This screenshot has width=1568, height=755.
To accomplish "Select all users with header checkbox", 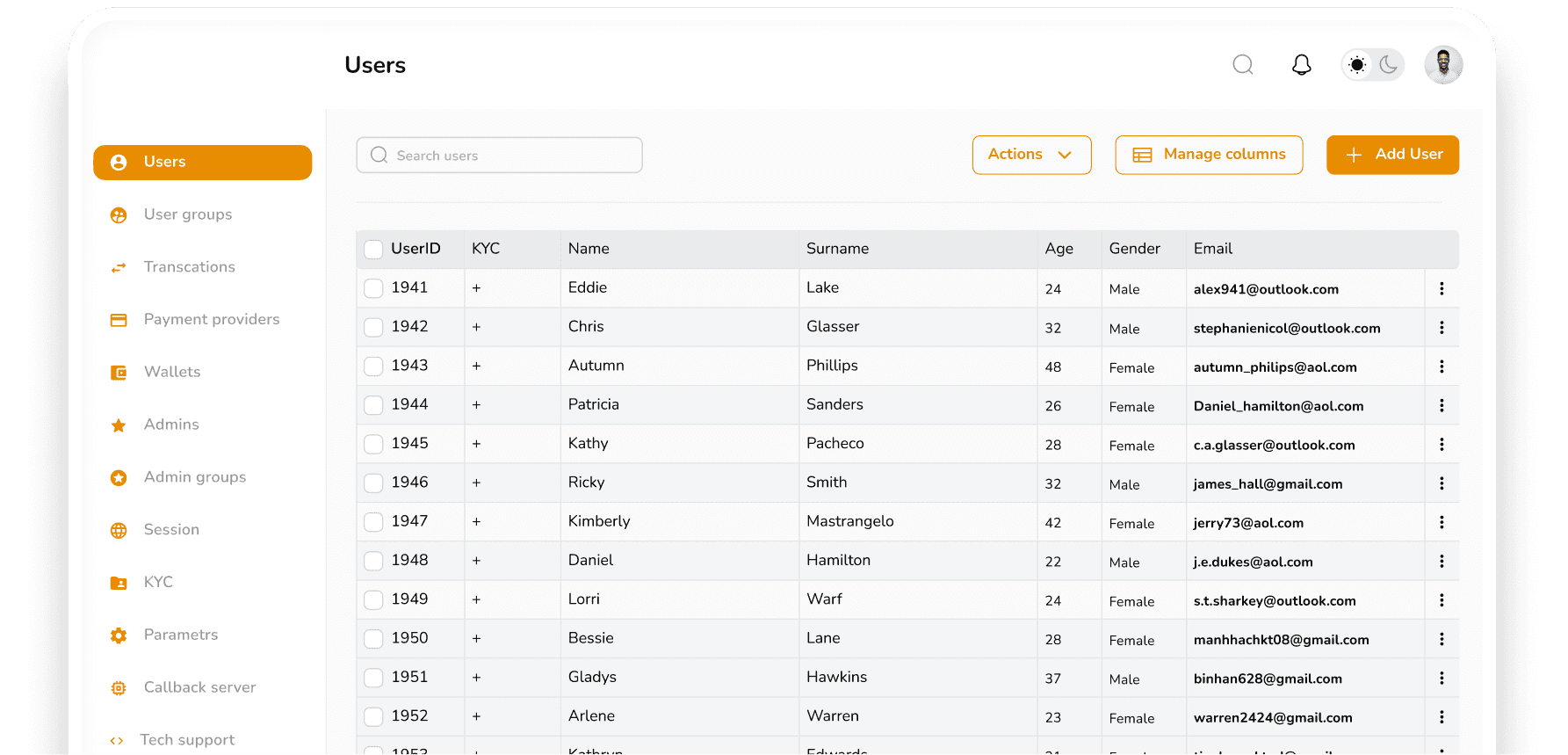I will pos(373,250).
